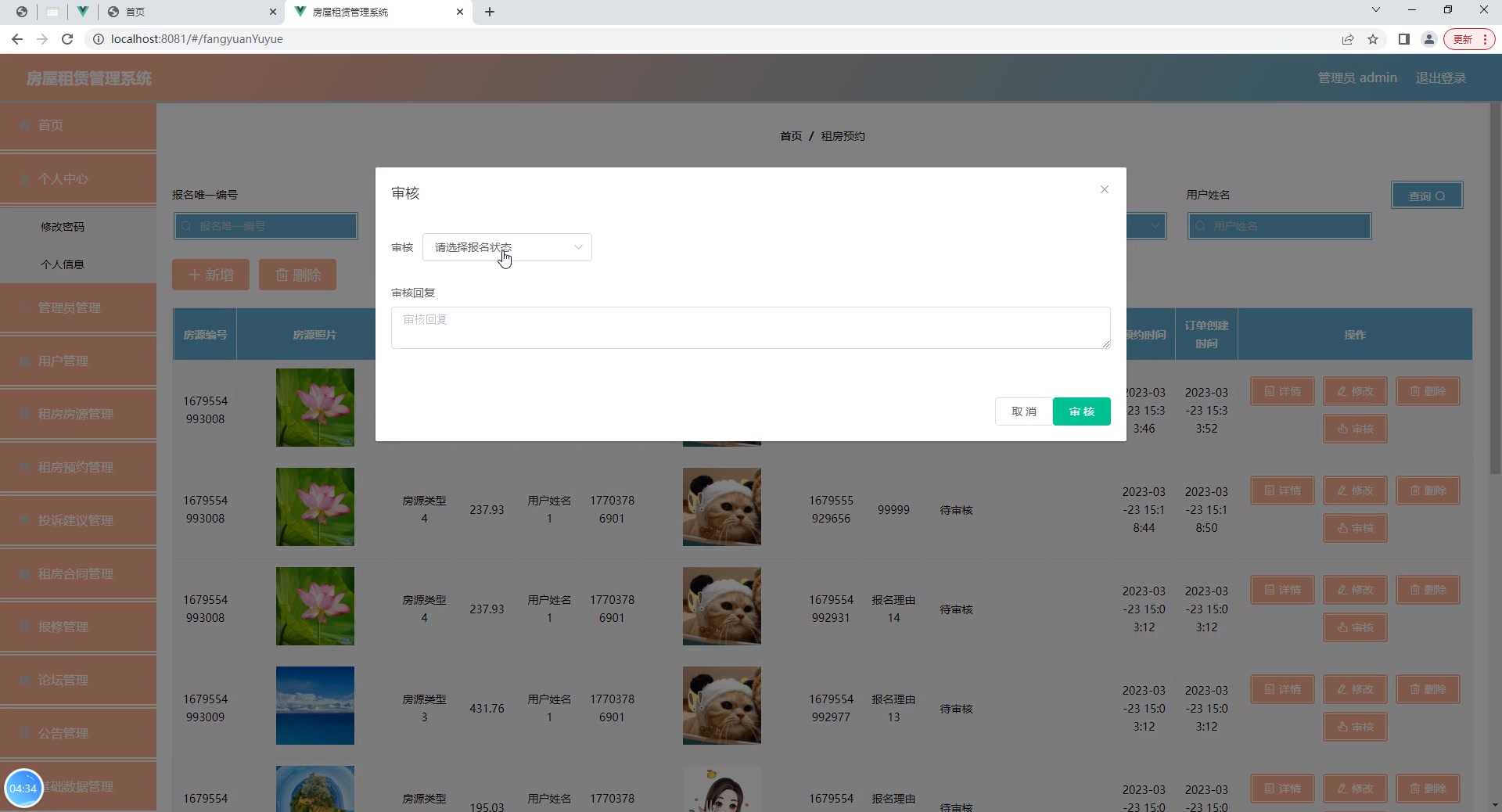Click 删除 for the 报名理由14 row
This screenshot has width=1502, height=812.
pyautogui.click(x=1428, y=590)
